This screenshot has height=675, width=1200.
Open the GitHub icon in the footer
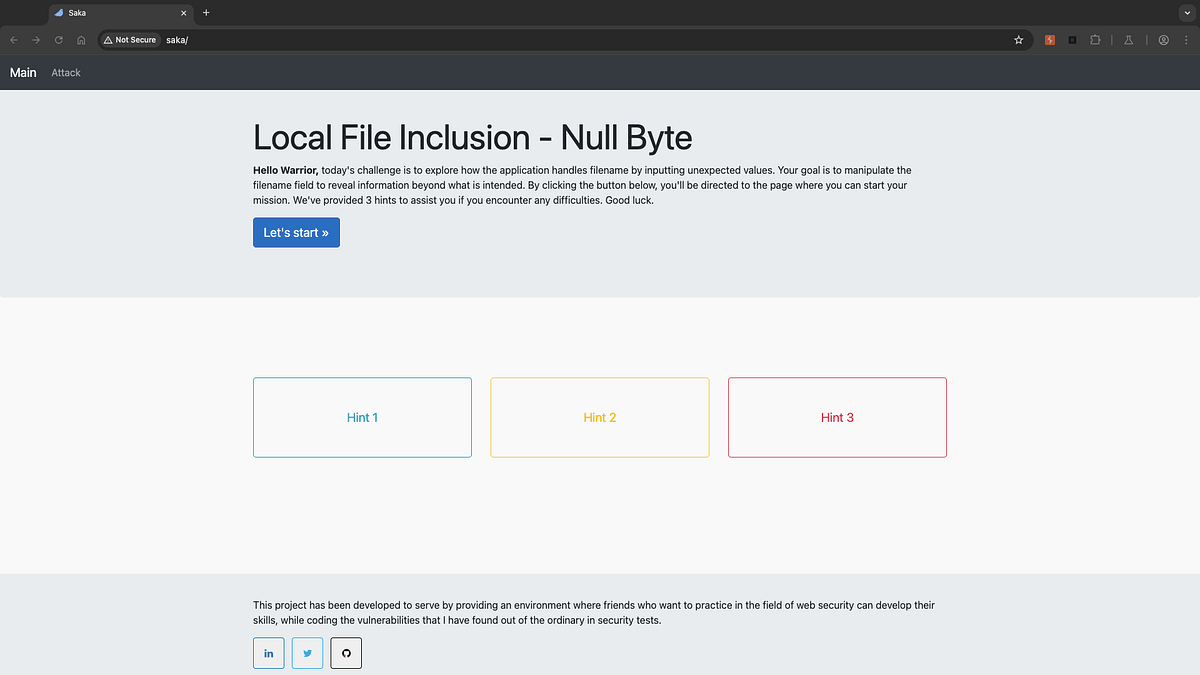pos(345,653)
